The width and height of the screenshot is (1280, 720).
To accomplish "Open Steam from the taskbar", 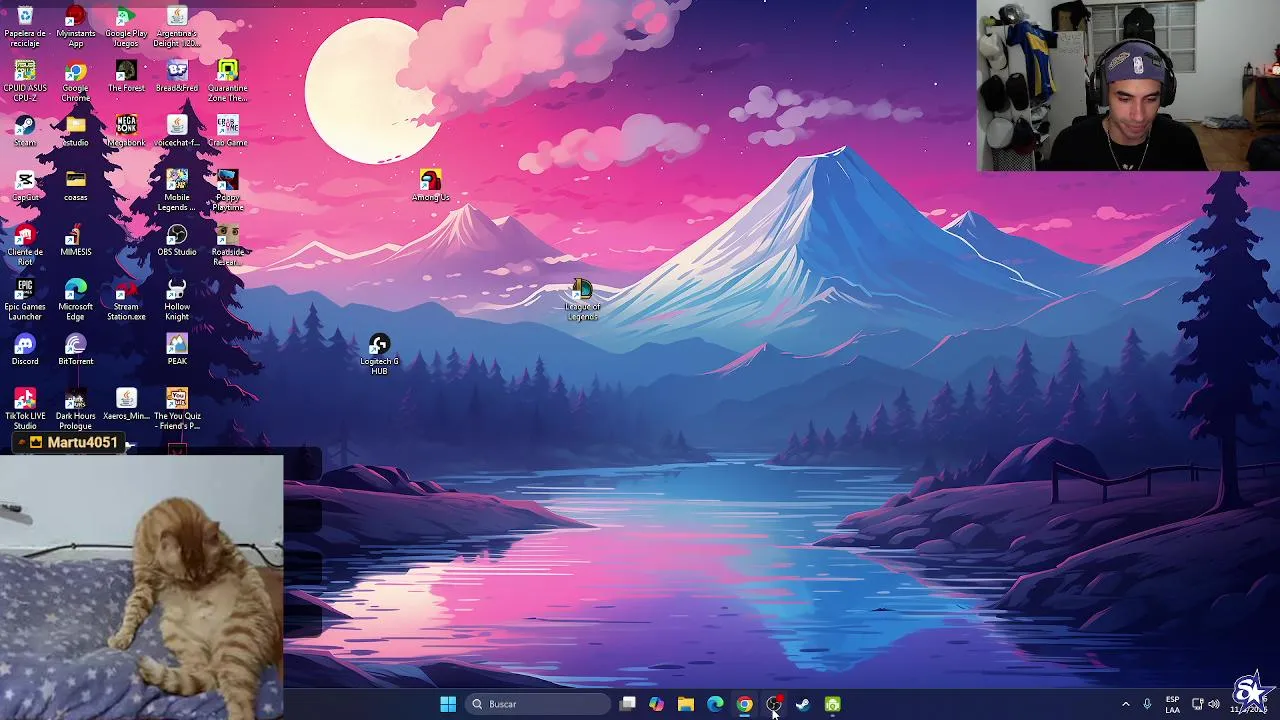I will tap(803, 704).
